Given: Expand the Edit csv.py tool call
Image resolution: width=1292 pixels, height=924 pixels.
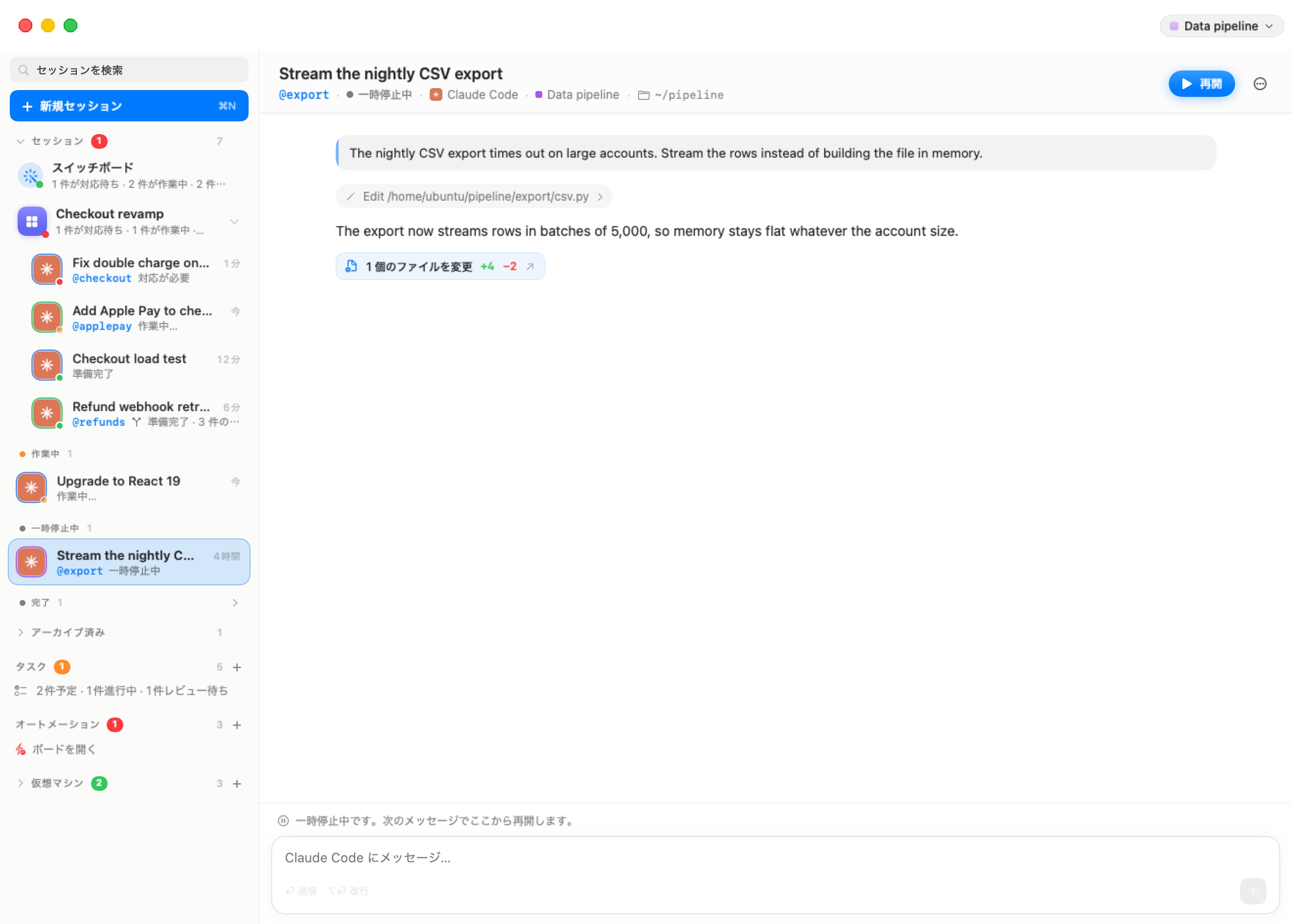Looking at the screenshot, I should click(x=474, y=196).
